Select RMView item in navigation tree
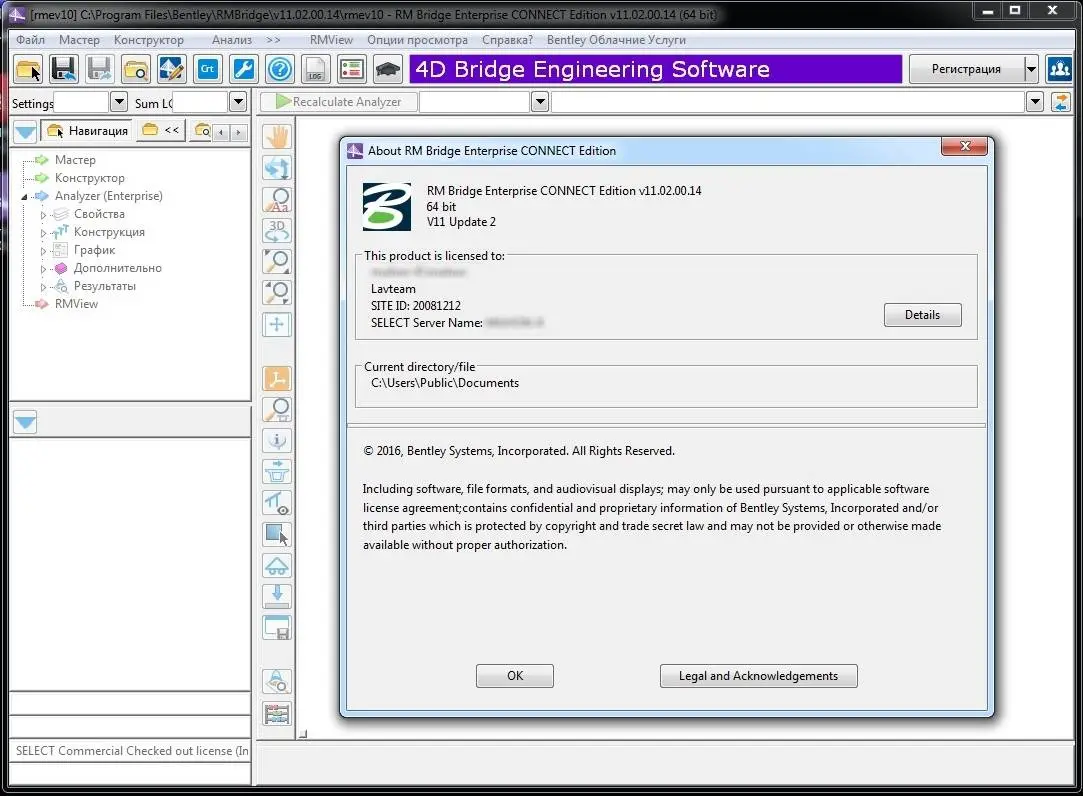Viewport: 1083px width, 796px height. (76, 303)
